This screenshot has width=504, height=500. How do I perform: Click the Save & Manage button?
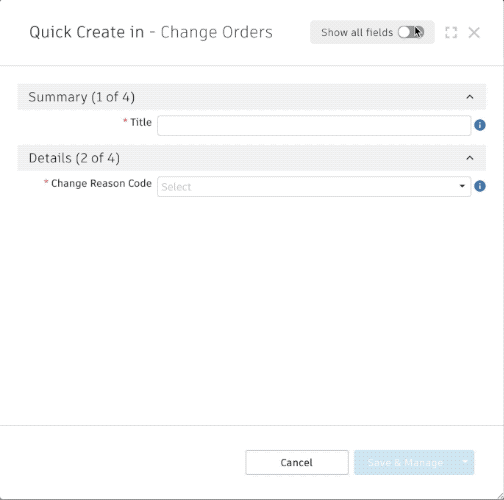tap(405, 462)
